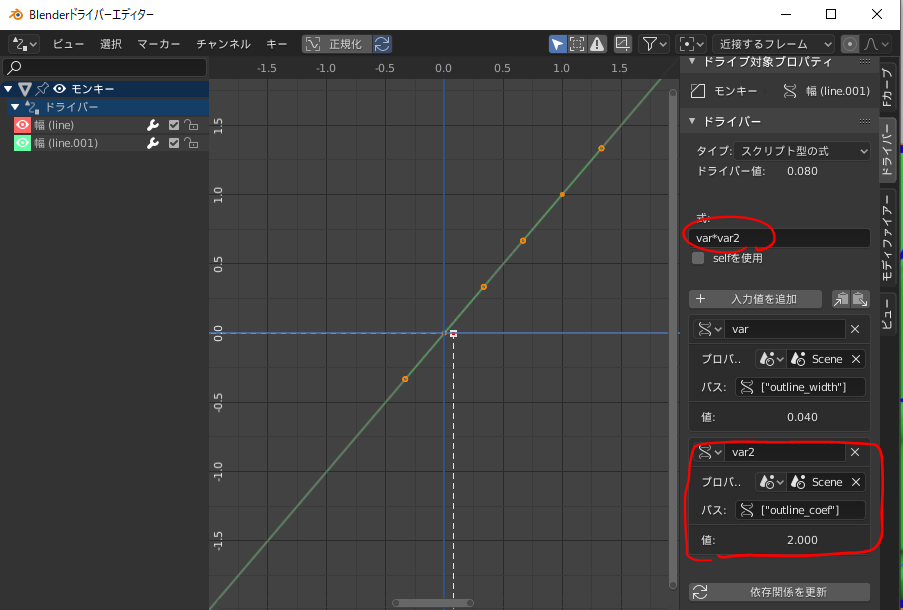Open the filters funnel dropdown

(654, 44)
